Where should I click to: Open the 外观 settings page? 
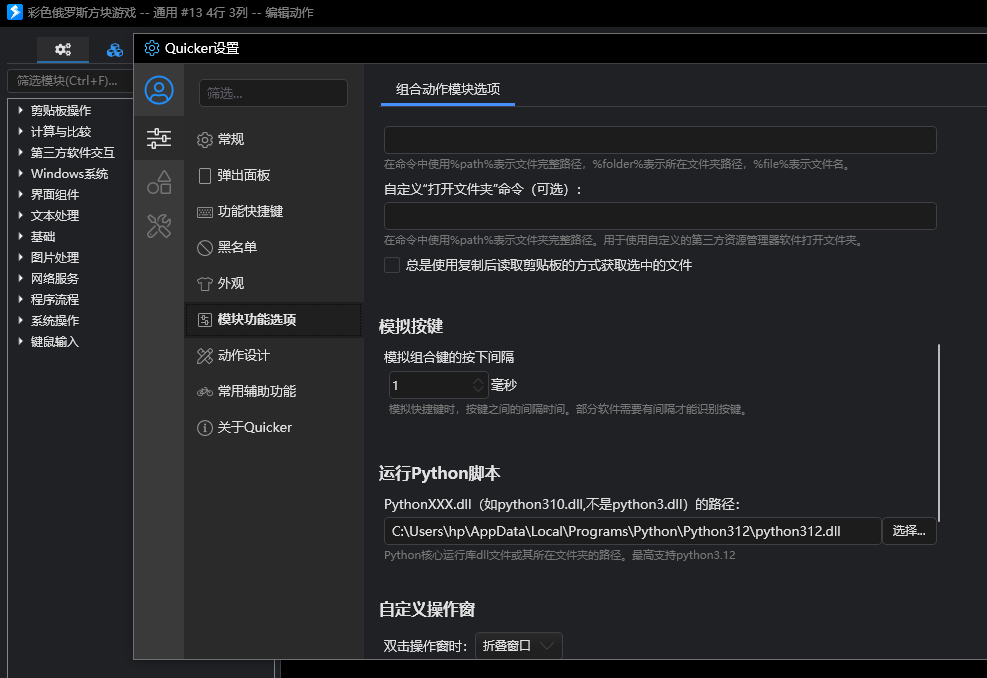(274, 283)
